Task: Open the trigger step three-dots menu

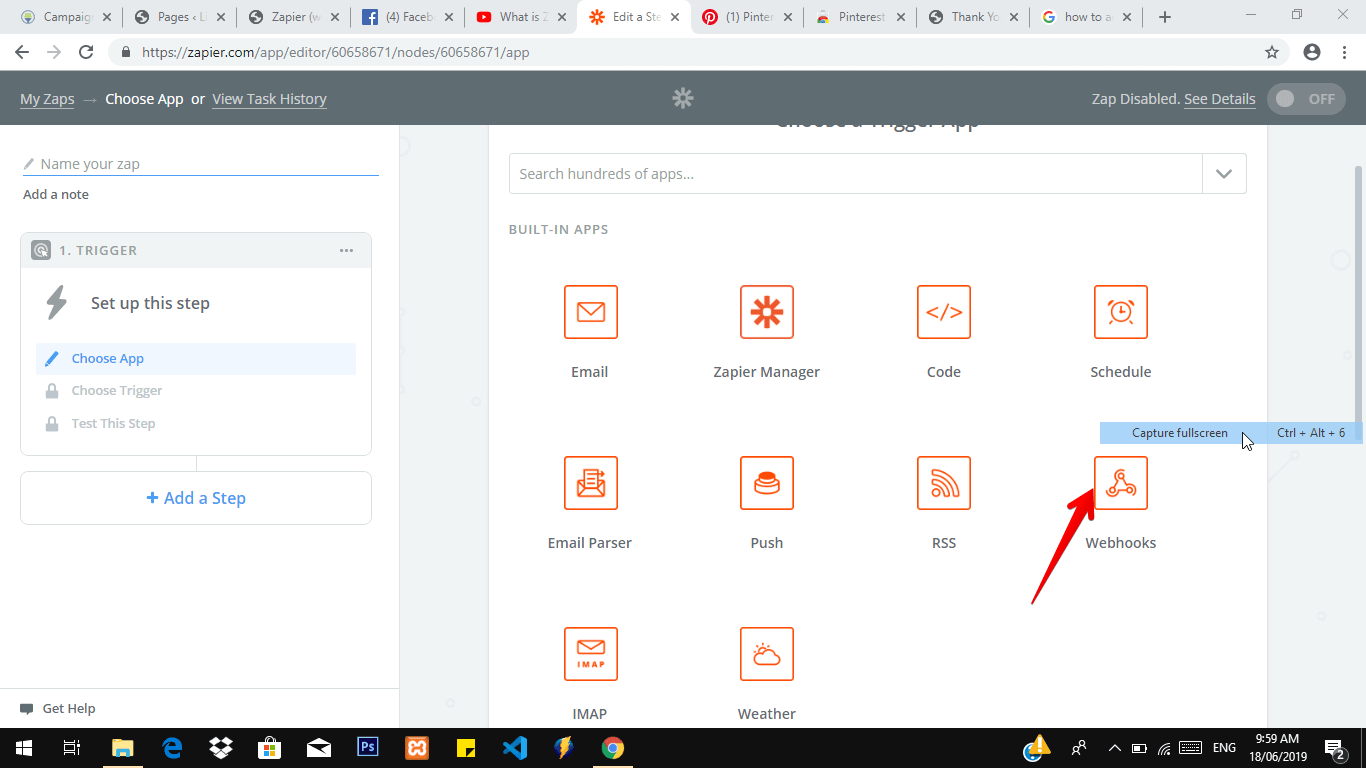Action: (346, 251)
